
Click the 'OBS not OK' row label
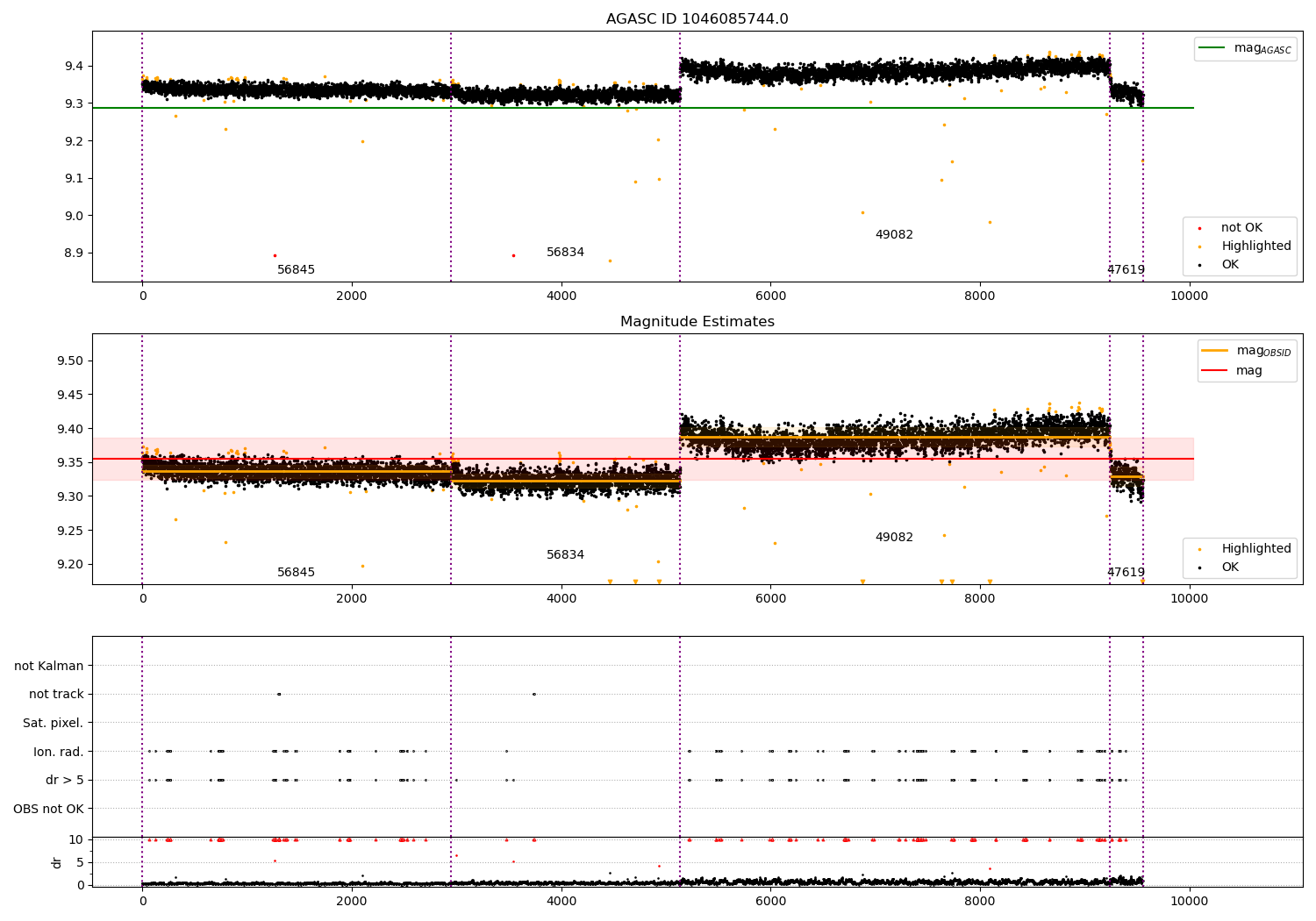pos(48,810)
